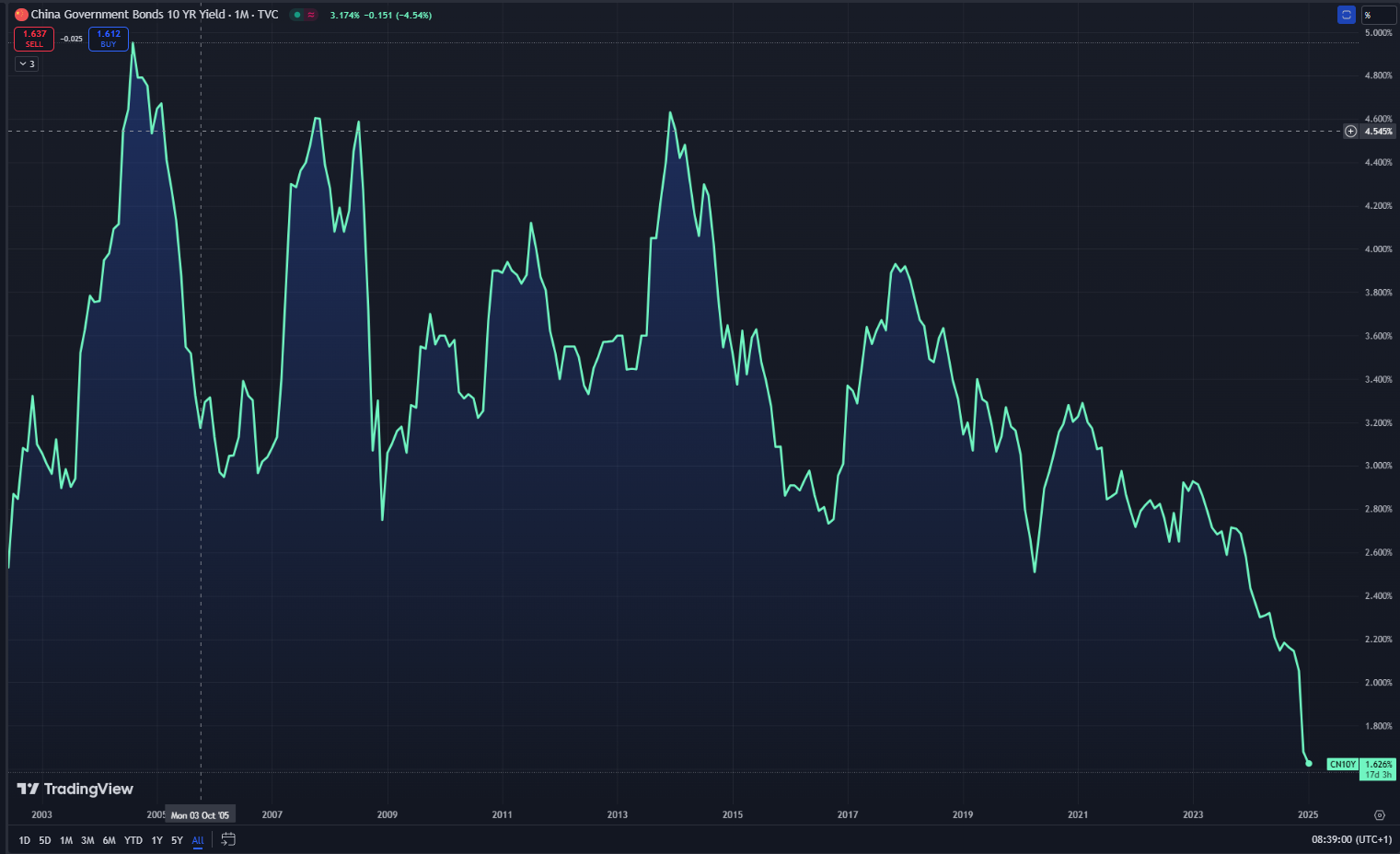Image resolution: width=1400 pixels, height=854 pixels.
Task: Click the 4.545% crosshair price label
Action: pyautogui.click(x=1378, y=132)
